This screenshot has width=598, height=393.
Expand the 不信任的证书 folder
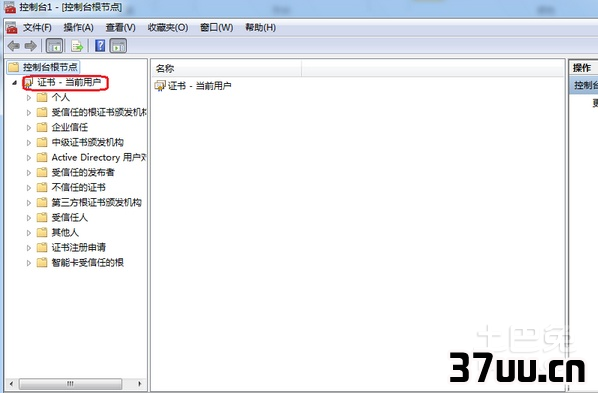[29, 188]
